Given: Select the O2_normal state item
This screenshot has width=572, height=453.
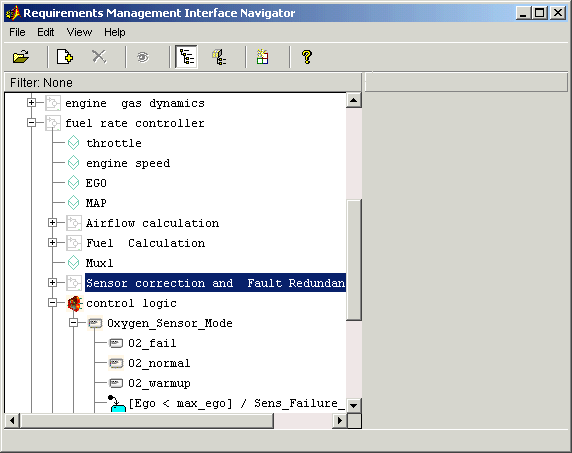Looking at the screenshot, I should pos(159,363).
